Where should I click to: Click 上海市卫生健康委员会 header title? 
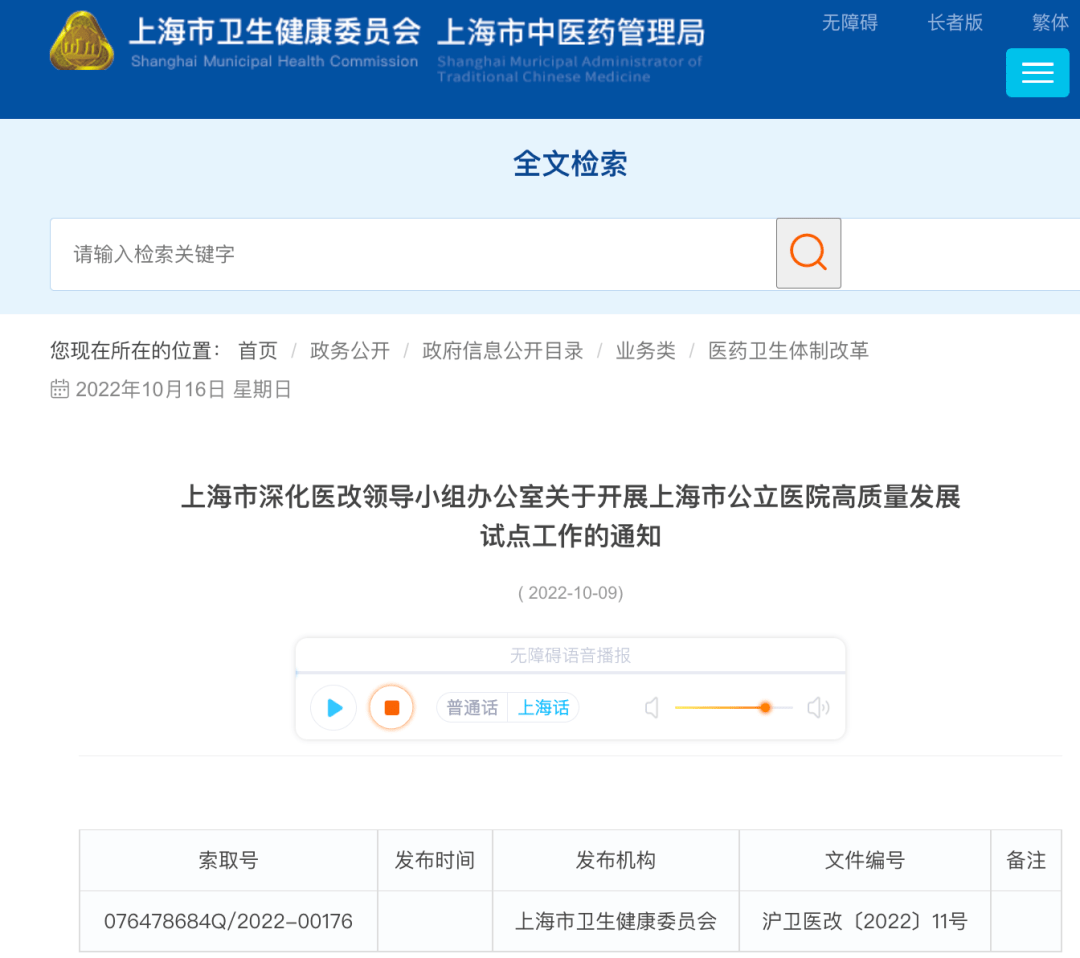(275, 31)
